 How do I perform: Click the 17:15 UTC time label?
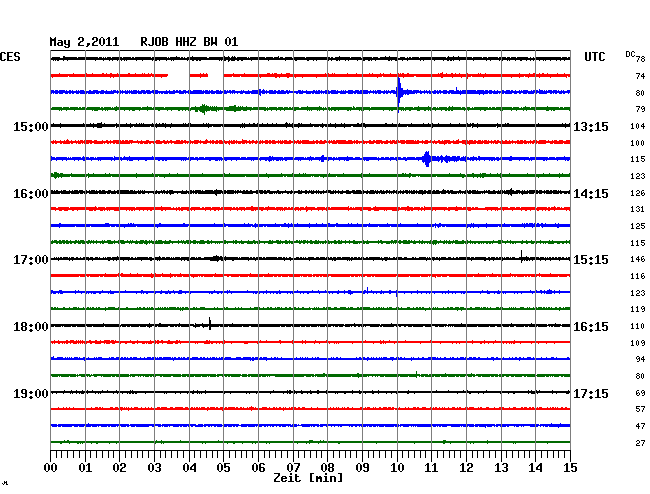click(591, 393)
